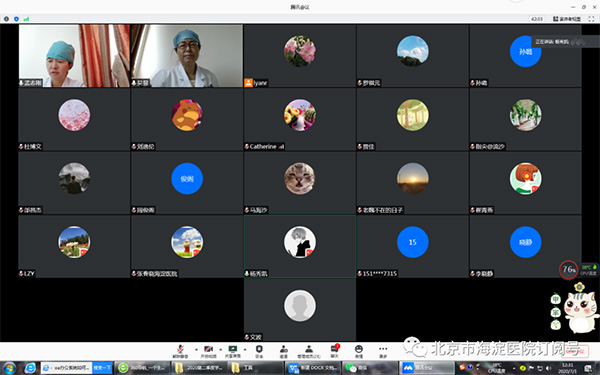
Task: Select the Catherine participant tile
Action: pos(300,119)
